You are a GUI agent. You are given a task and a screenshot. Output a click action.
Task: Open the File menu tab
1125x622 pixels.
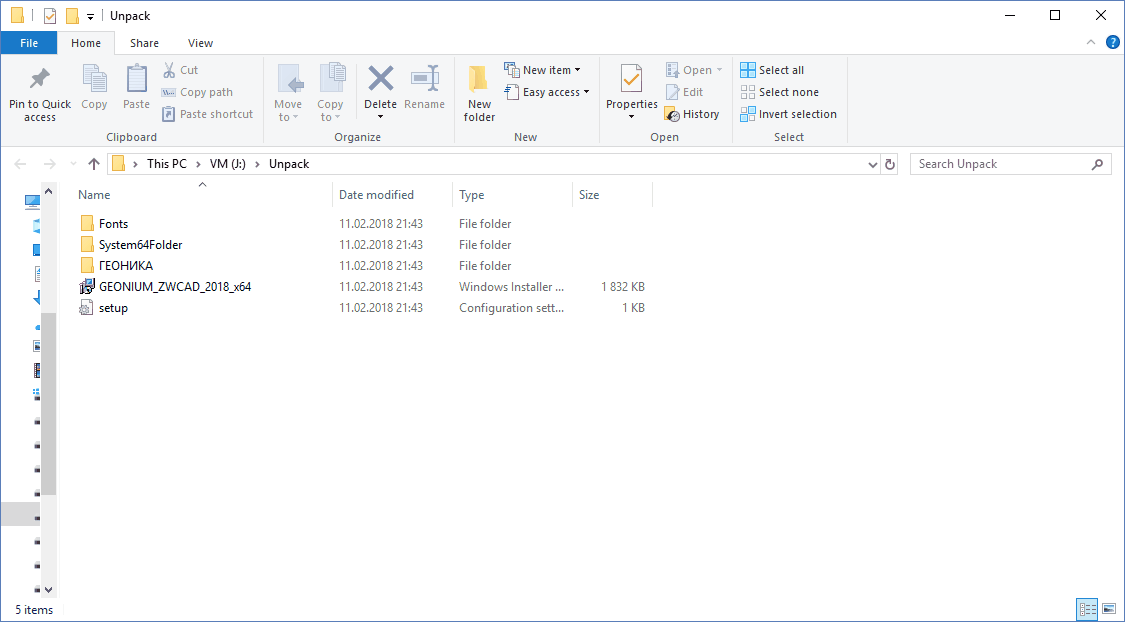click(x=29, y=43)
